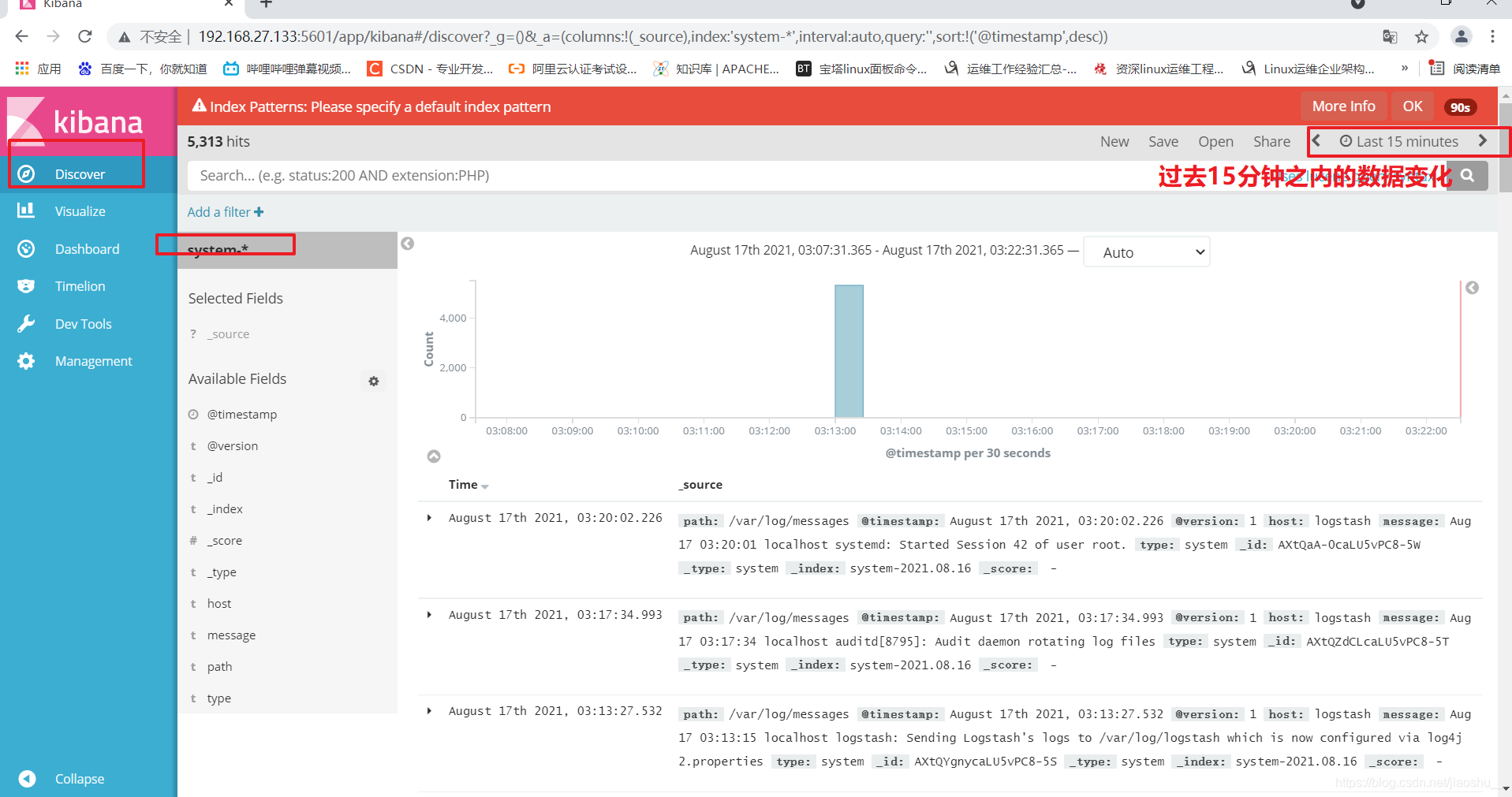Click the histogram bar at 03:13:00
The width and height of the screenshot is (1512, 797).
[849, 351]
